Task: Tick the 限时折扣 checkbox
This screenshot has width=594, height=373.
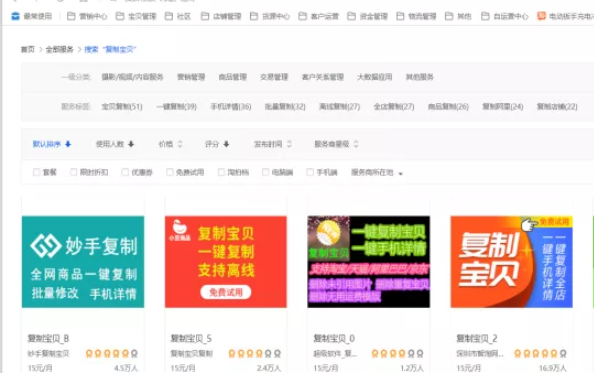Action: coord(73,172)
